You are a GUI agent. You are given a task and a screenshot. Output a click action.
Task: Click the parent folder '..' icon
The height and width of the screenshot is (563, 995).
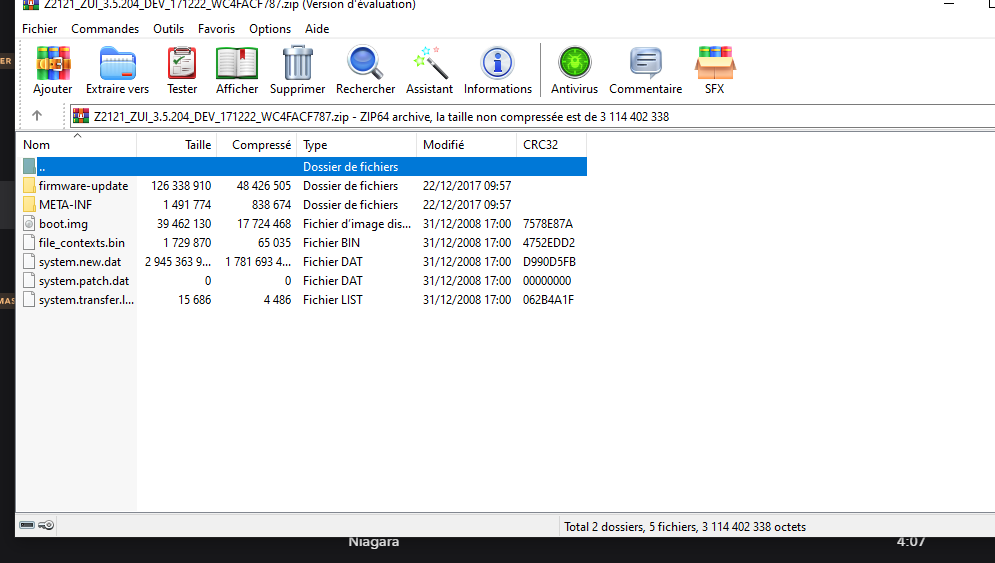pos(29,166)
